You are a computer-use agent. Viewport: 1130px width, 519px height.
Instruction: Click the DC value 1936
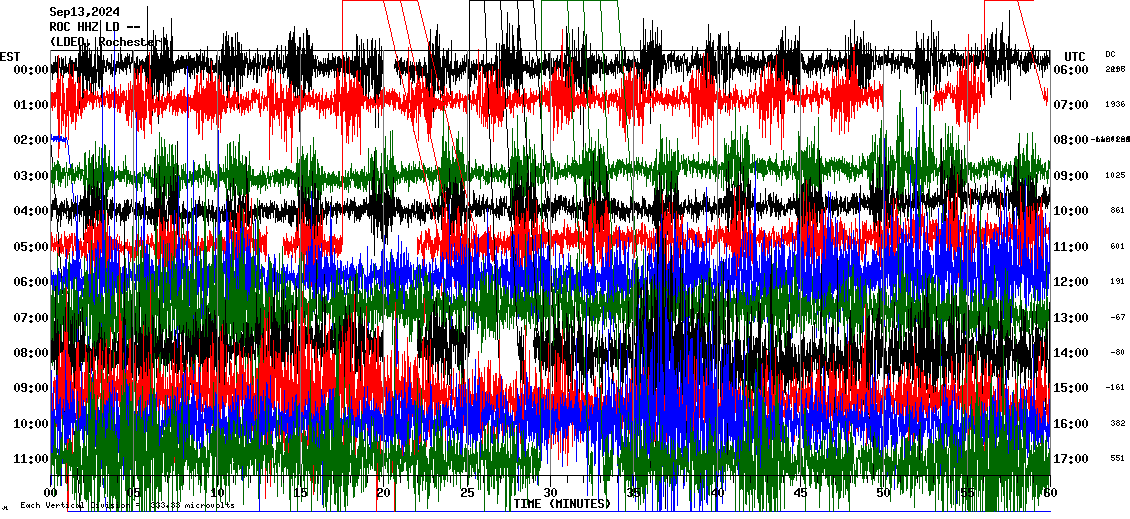(1115, 105)
